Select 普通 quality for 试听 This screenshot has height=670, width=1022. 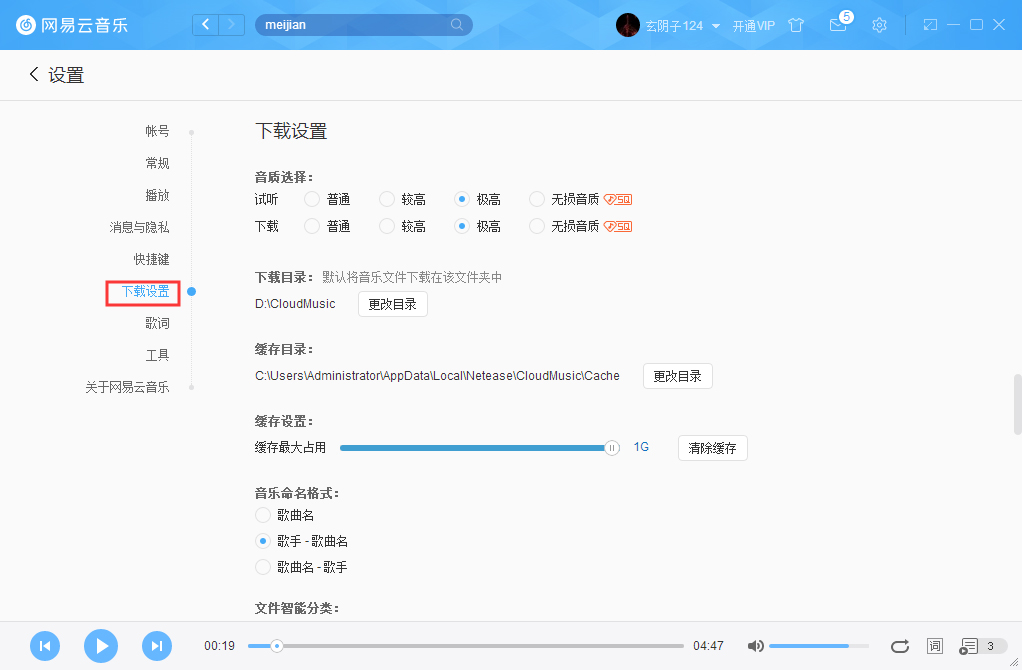click(x=311, y=199)
